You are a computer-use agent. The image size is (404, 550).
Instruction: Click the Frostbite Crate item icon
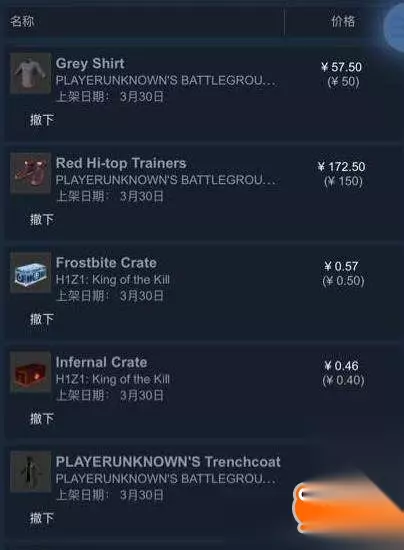click(x=31, y=273)
